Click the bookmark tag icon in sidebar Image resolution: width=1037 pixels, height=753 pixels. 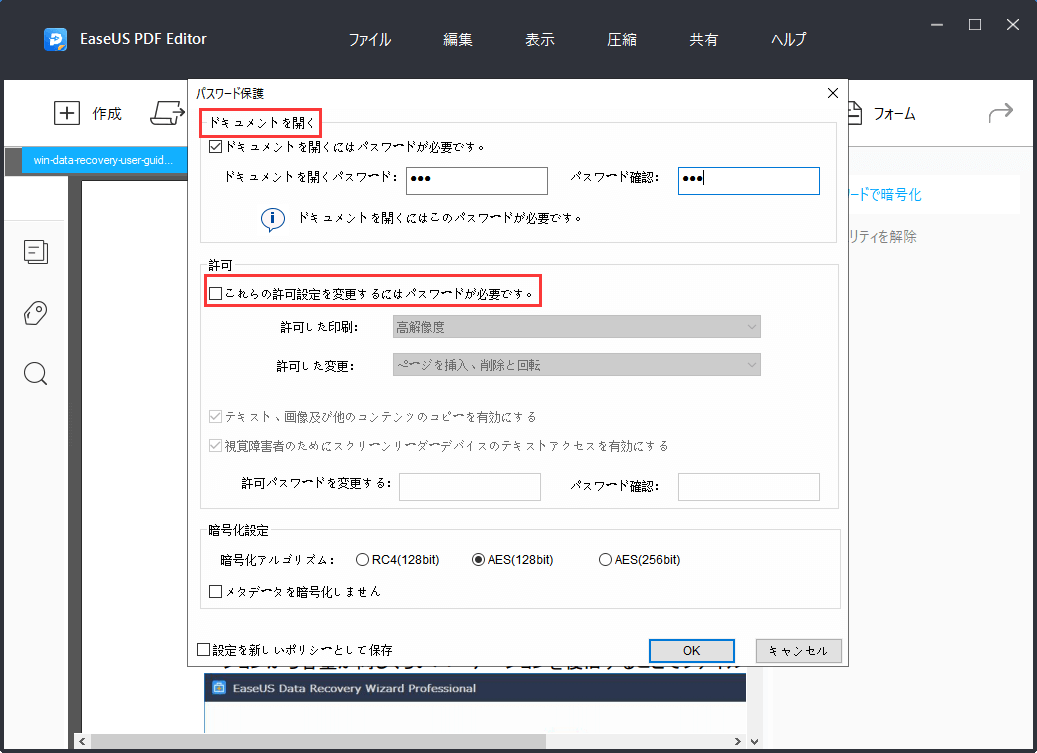35,313
